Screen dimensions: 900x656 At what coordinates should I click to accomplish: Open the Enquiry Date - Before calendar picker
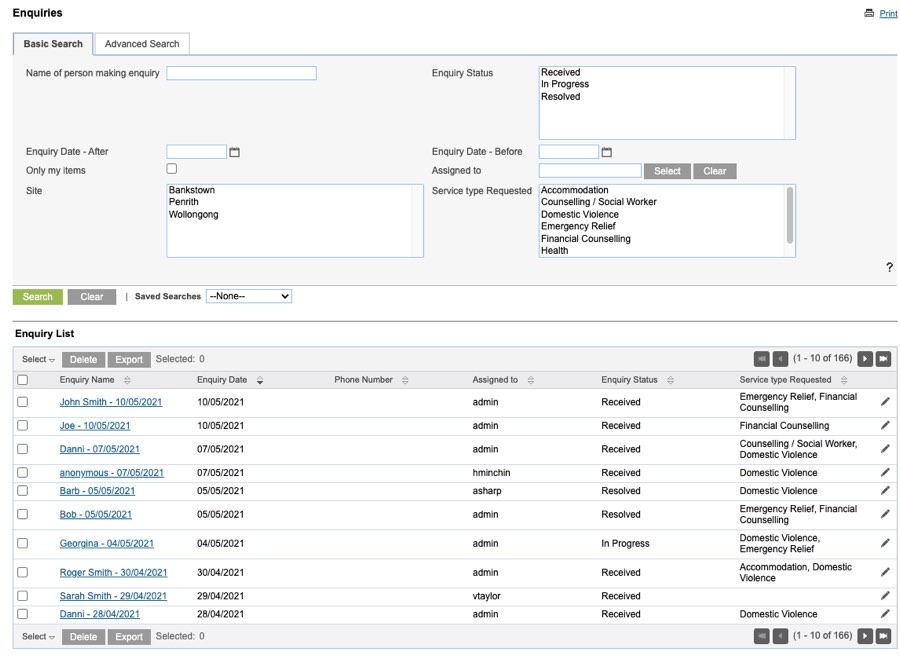[x=606, y=152]
